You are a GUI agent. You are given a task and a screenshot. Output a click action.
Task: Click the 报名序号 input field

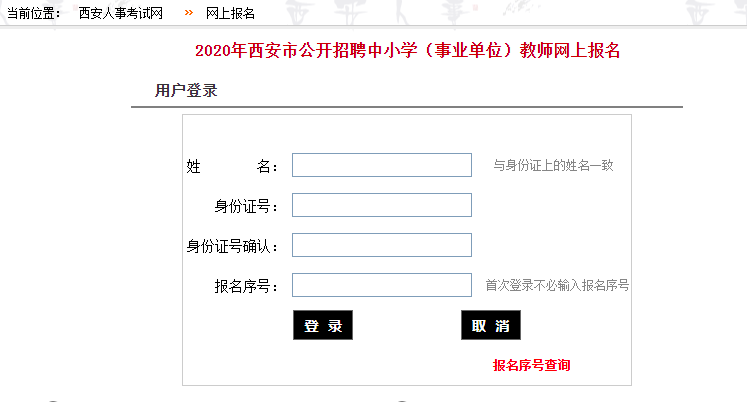[381, 285]
